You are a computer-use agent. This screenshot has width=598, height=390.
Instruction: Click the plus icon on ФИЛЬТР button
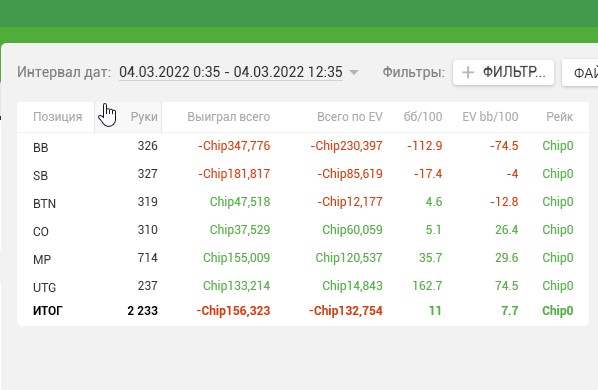pos(468,72)
